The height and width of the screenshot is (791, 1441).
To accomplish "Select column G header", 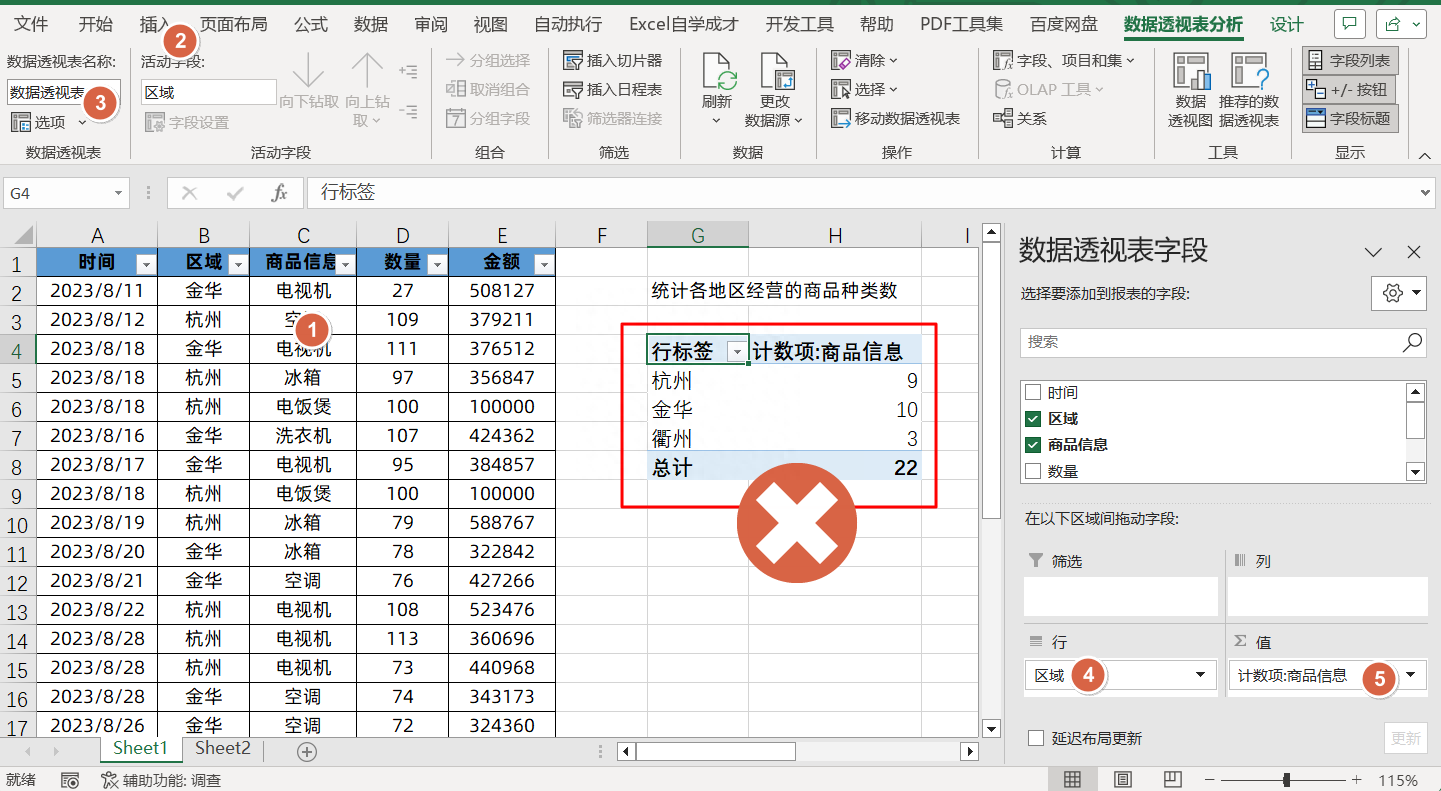I will click(x=697, y=235).
